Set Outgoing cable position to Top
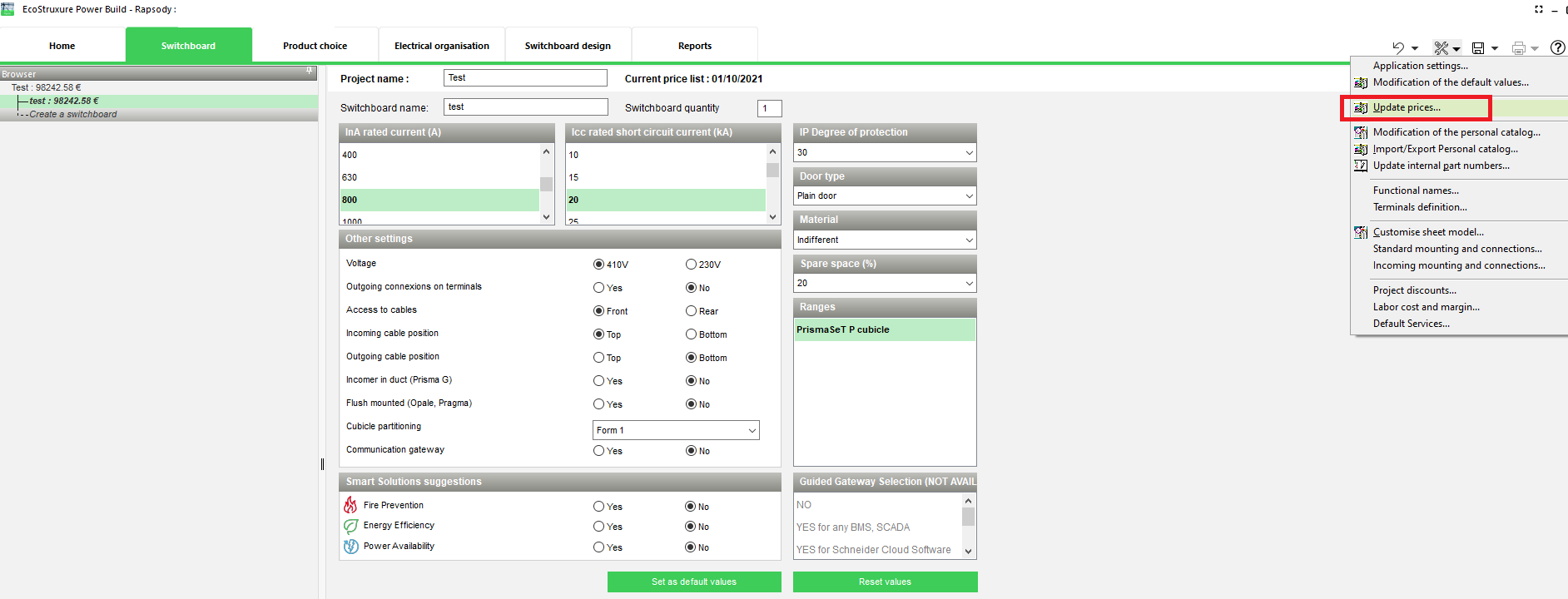Screen dimensions: 1568x599 pos(598,358)
